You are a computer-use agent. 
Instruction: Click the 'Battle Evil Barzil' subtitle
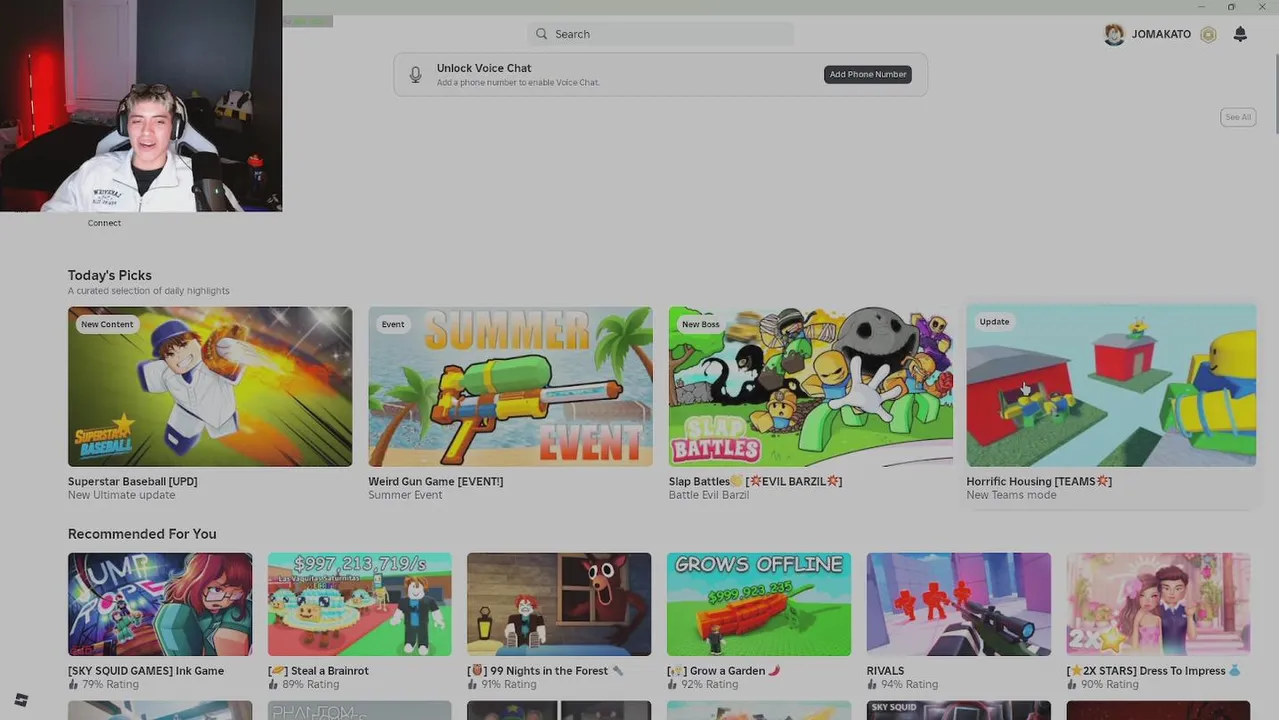click(709, 495)
